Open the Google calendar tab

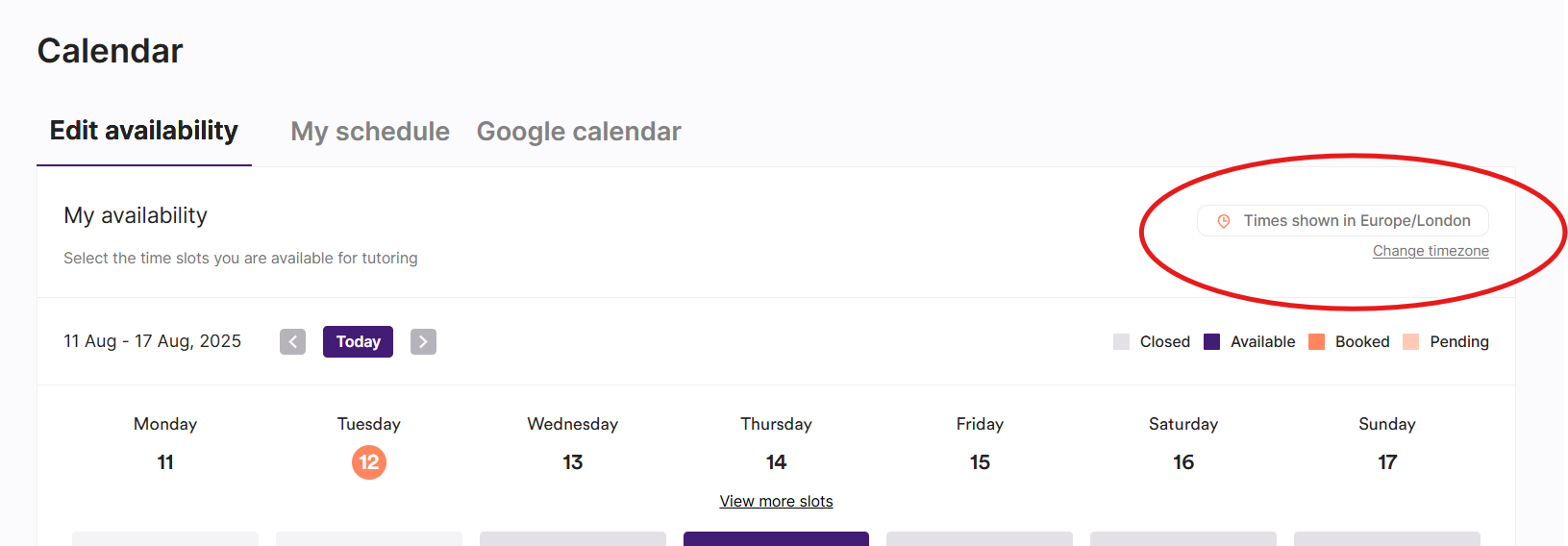pos(579,132)
